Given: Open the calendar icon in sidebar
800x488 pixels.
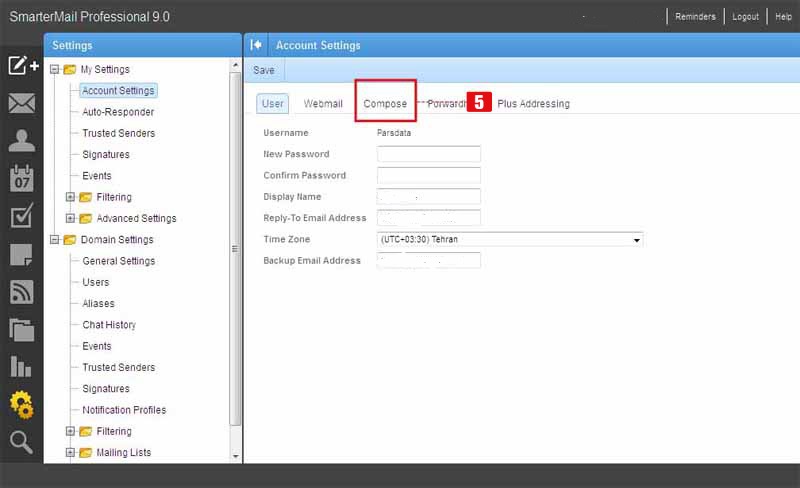Looking at the screenshot, I should 21,178.
